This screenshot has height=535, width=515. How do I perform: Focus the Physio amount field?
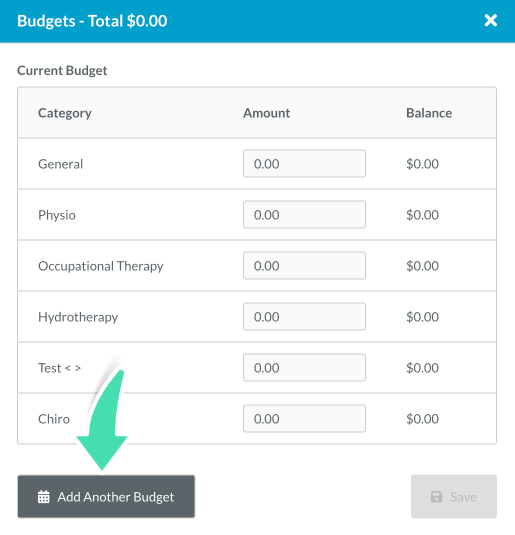[x=304, y=215]
